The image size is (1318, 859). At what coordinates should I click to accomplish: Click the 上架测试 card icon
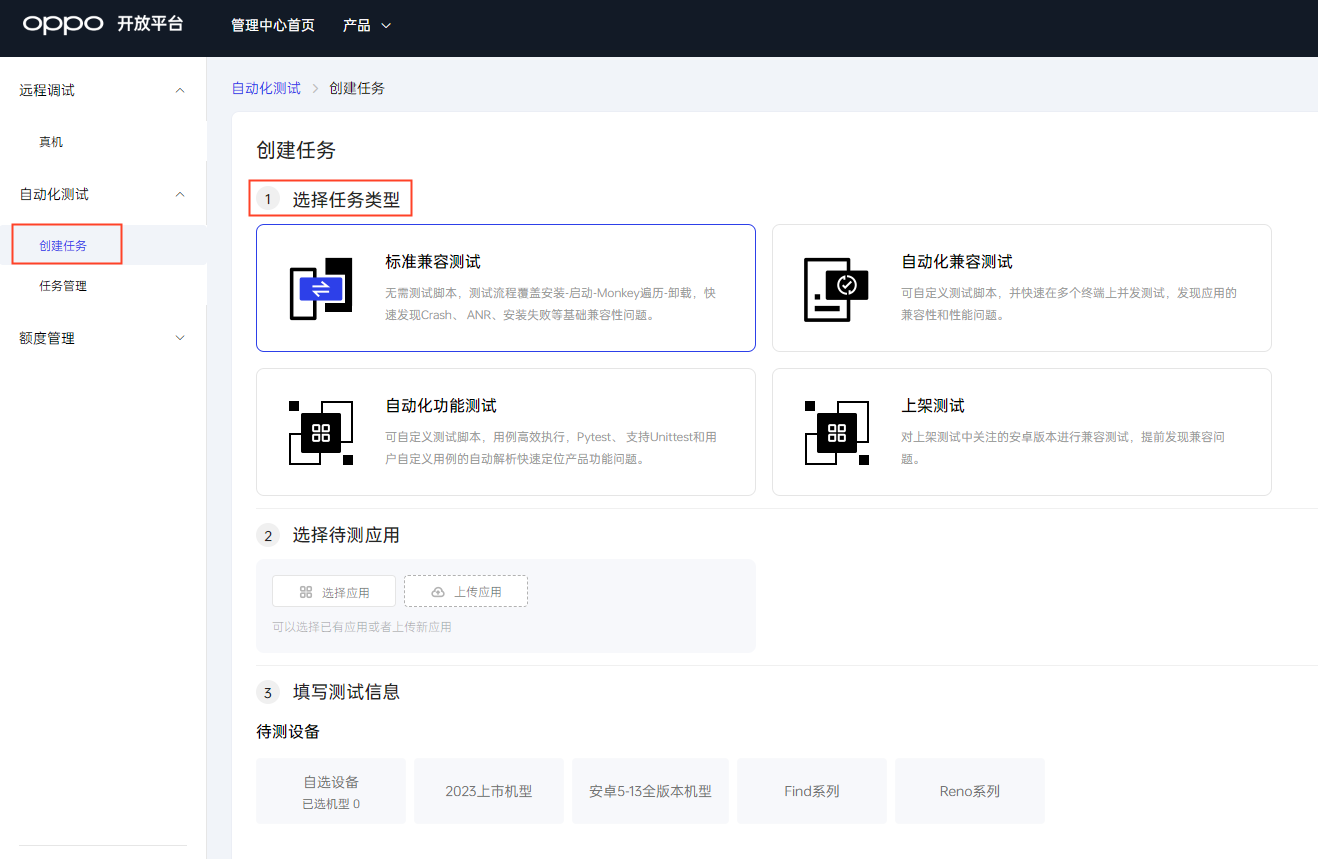tap(836, 432)
